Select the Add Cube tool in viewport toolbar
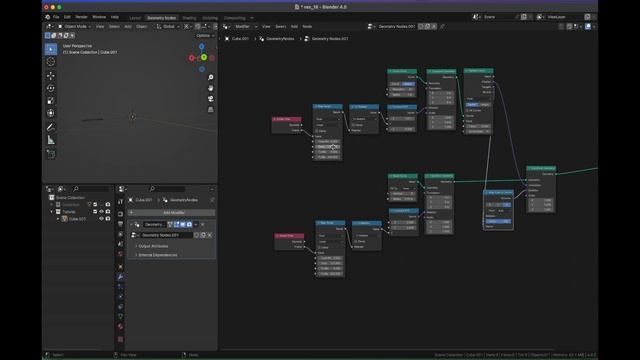This screenshot has width=640, height=360. 51,154
